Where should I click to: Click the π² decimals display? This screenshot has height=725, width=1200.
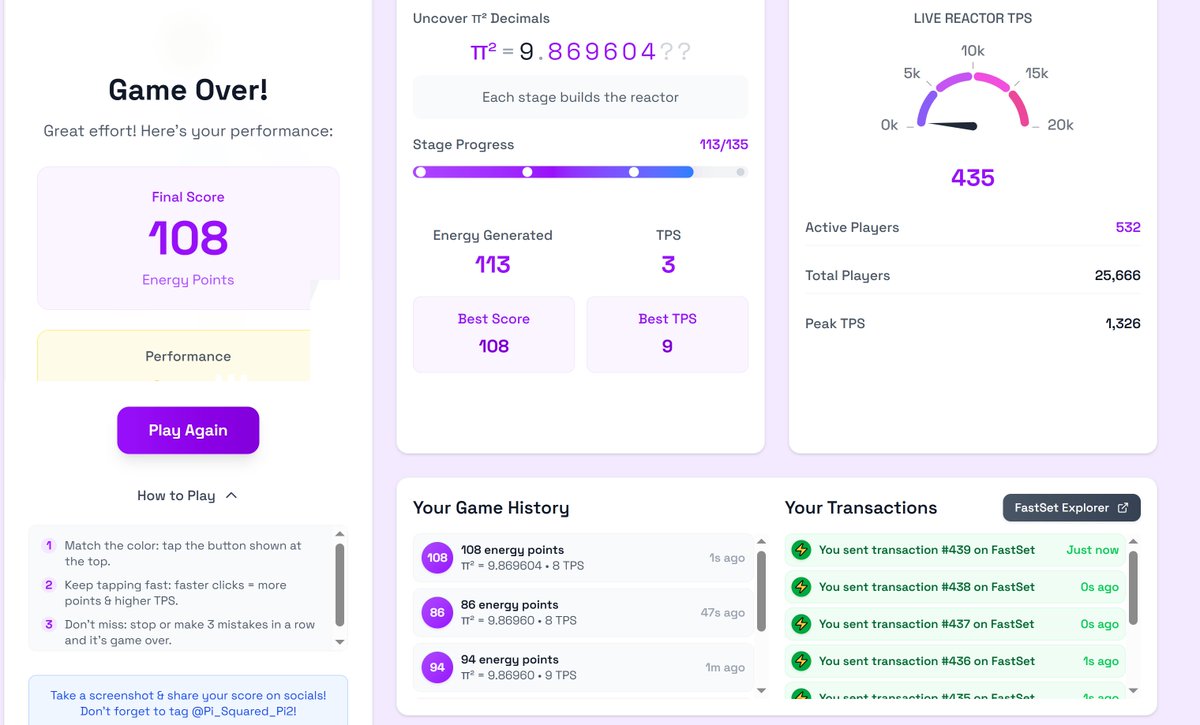tap(580, 52)
